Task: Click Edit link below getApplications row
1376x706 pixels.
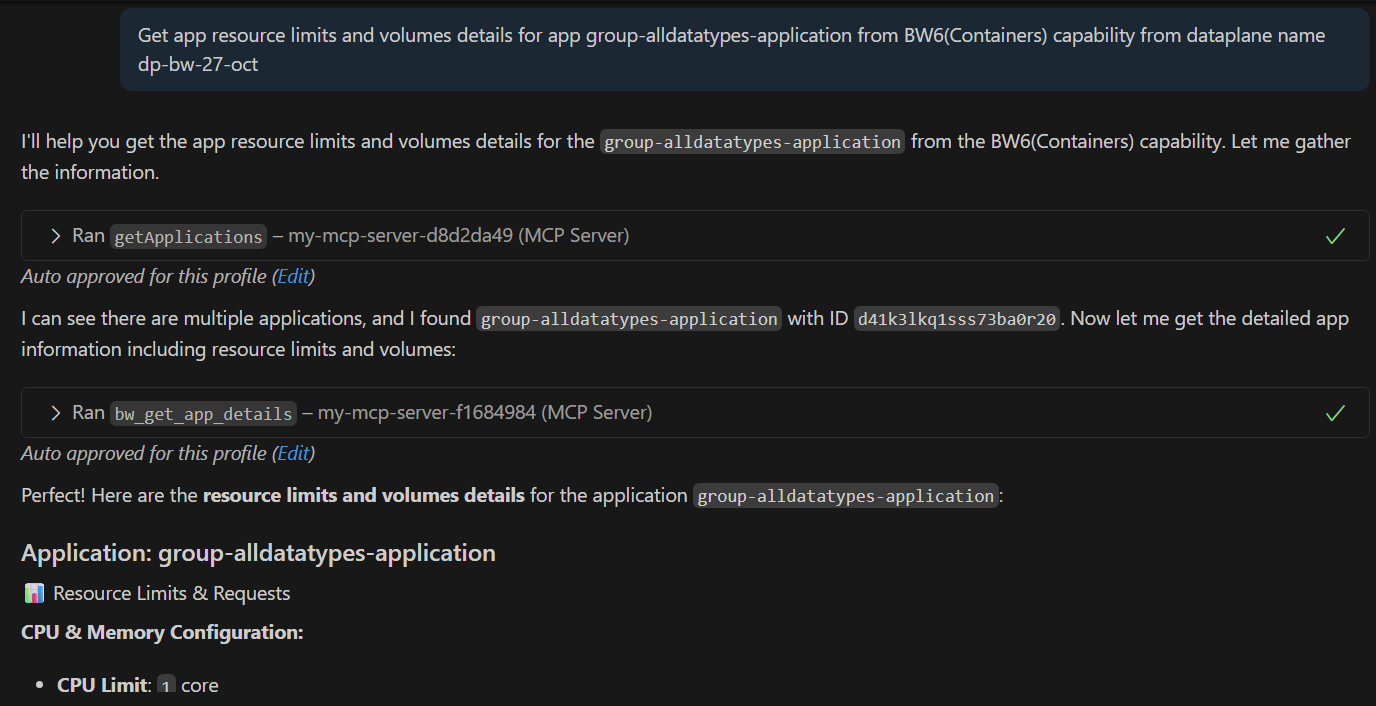Action: (x=293, y=276)
